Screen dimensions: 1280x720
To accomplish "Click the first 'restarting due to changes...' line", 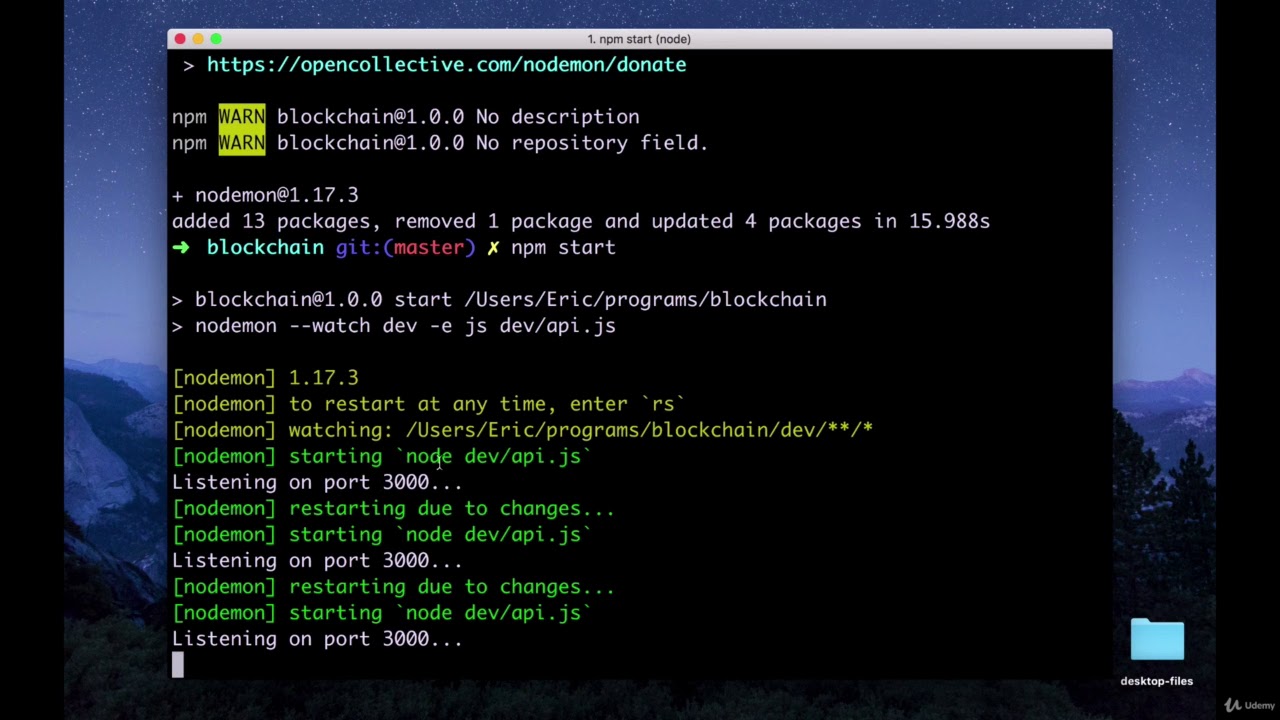I will pyautogui.click(x=394, y=508).
